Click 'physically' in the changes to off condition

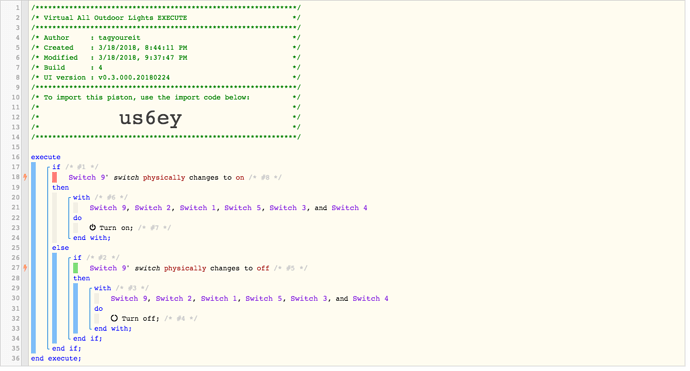[x=185, y=268]
